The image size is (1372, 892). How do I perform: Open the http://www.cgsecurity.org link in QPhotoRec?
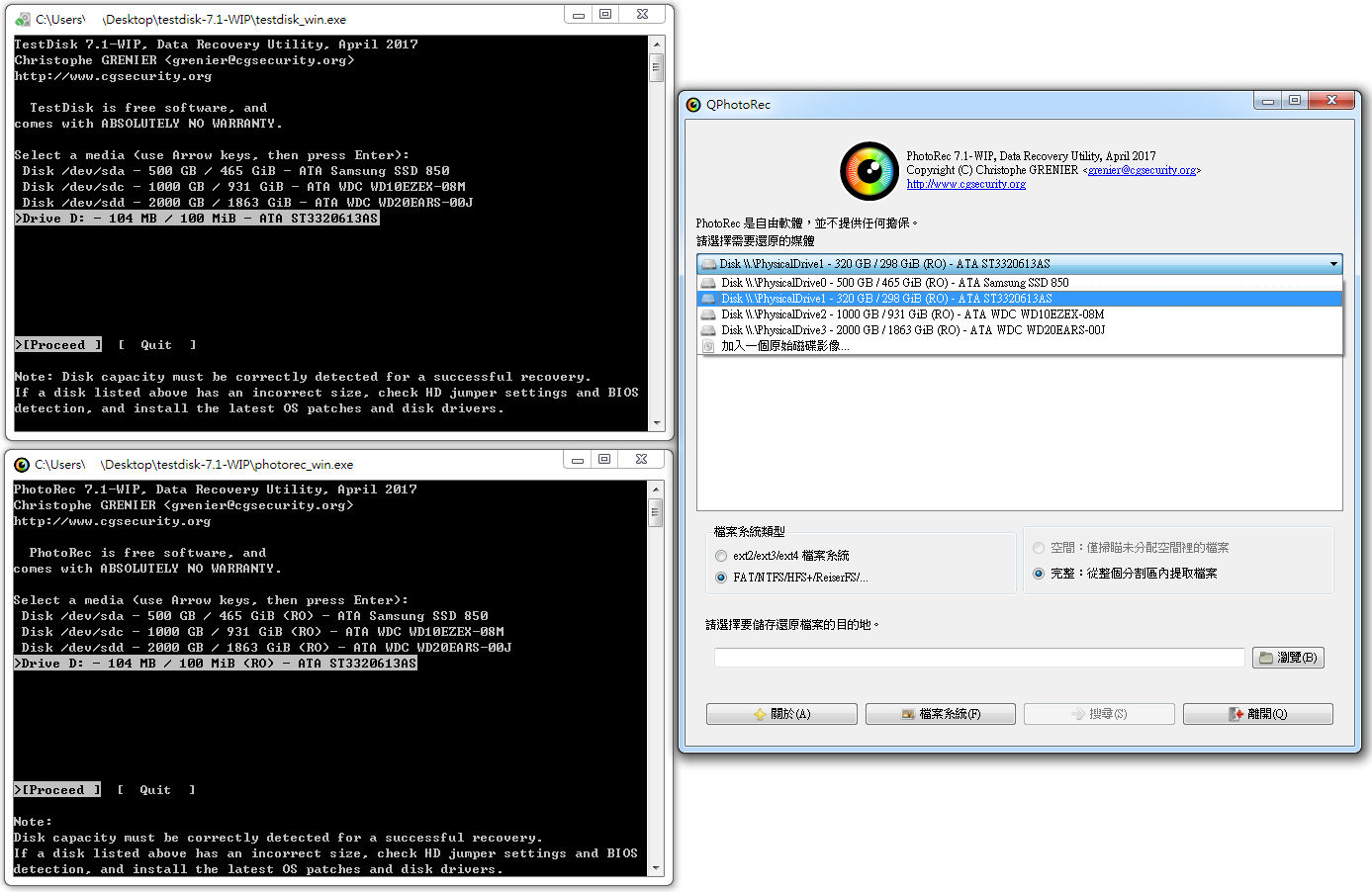(x=966, y=184)
